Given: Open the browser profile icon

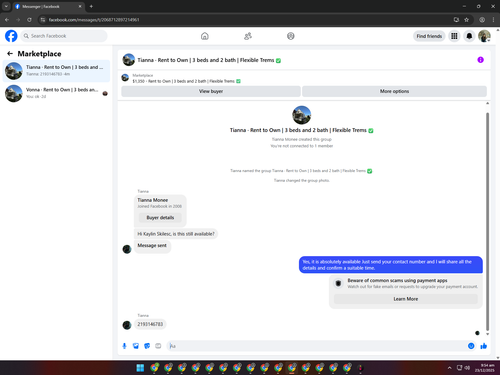Looking at the screenshot, I should pos(482,20).
